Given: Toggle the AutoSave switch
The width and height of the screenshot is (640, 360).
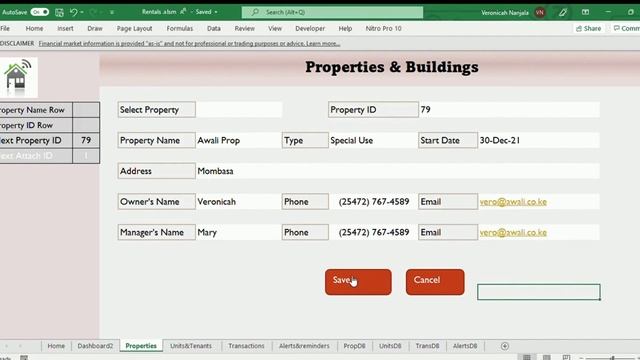Looking at the screenshot, I should 40,12.
